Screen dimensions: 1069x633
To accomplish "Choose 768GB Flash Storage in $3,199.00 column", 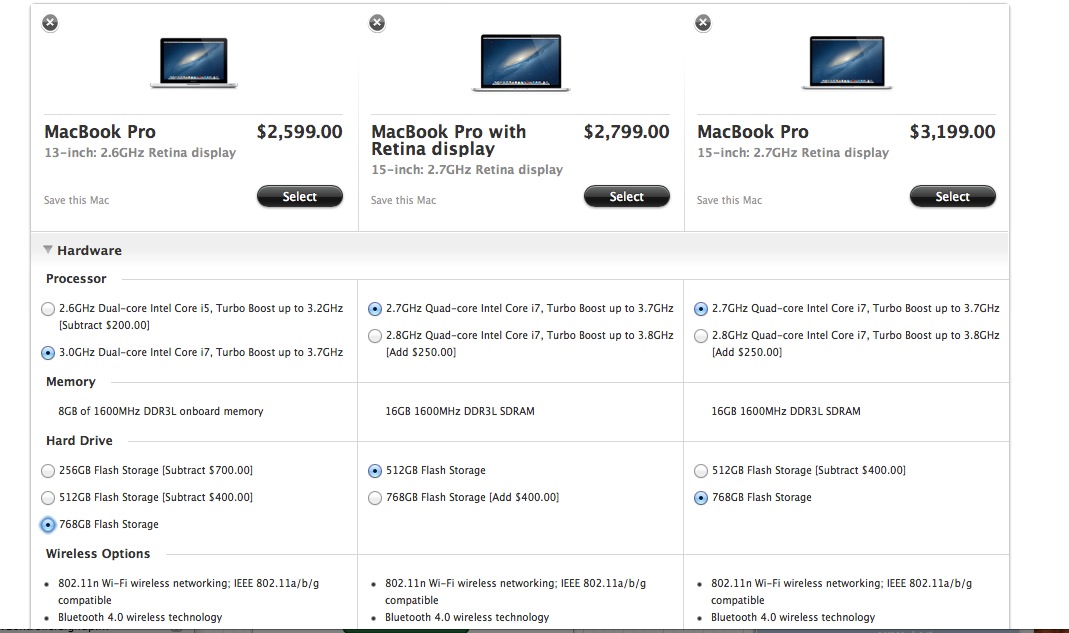I will [x=701, y=498].
